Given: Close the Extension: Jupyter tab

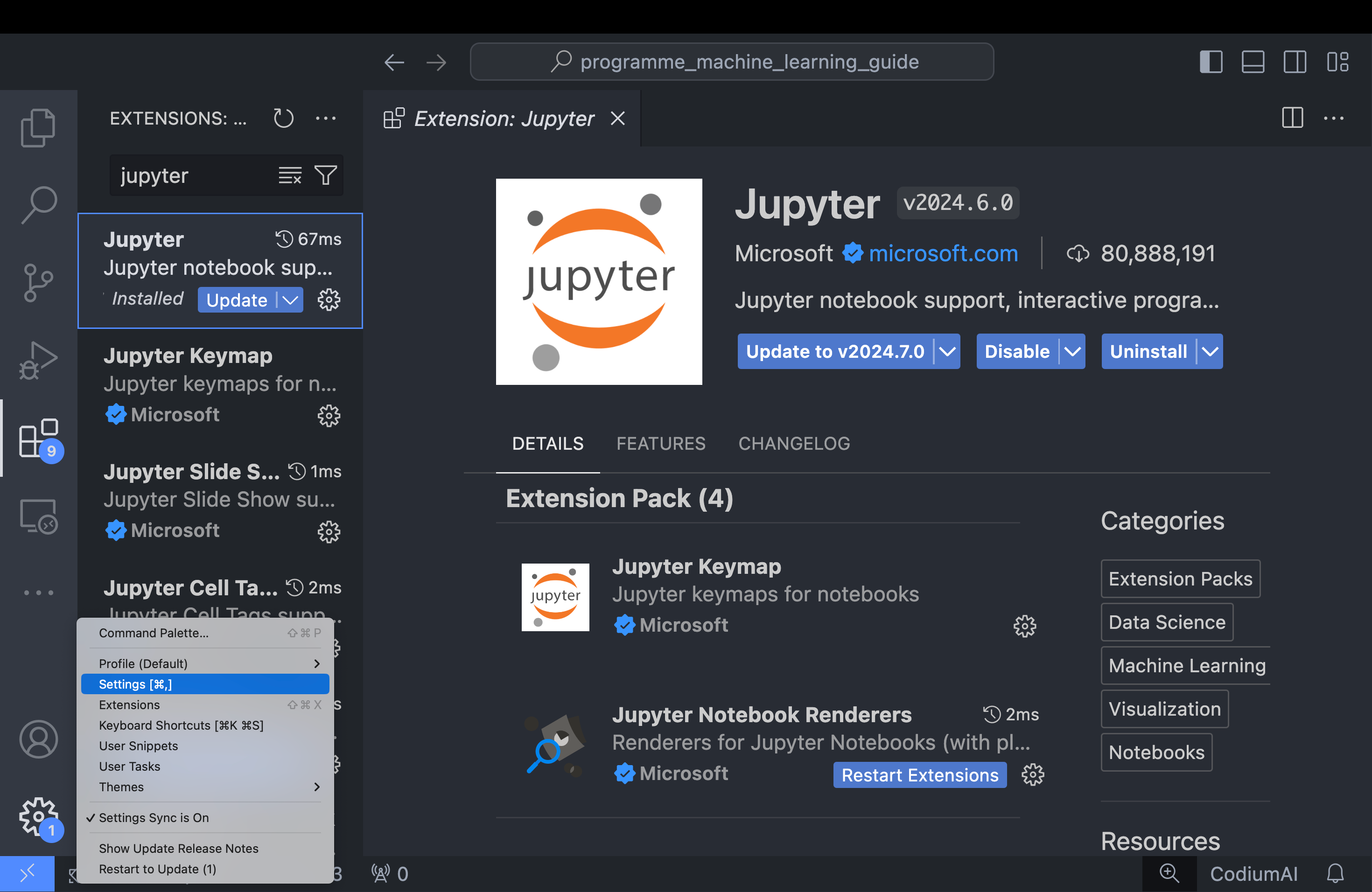Looking at the screenshot, I should tap(618, 118).
